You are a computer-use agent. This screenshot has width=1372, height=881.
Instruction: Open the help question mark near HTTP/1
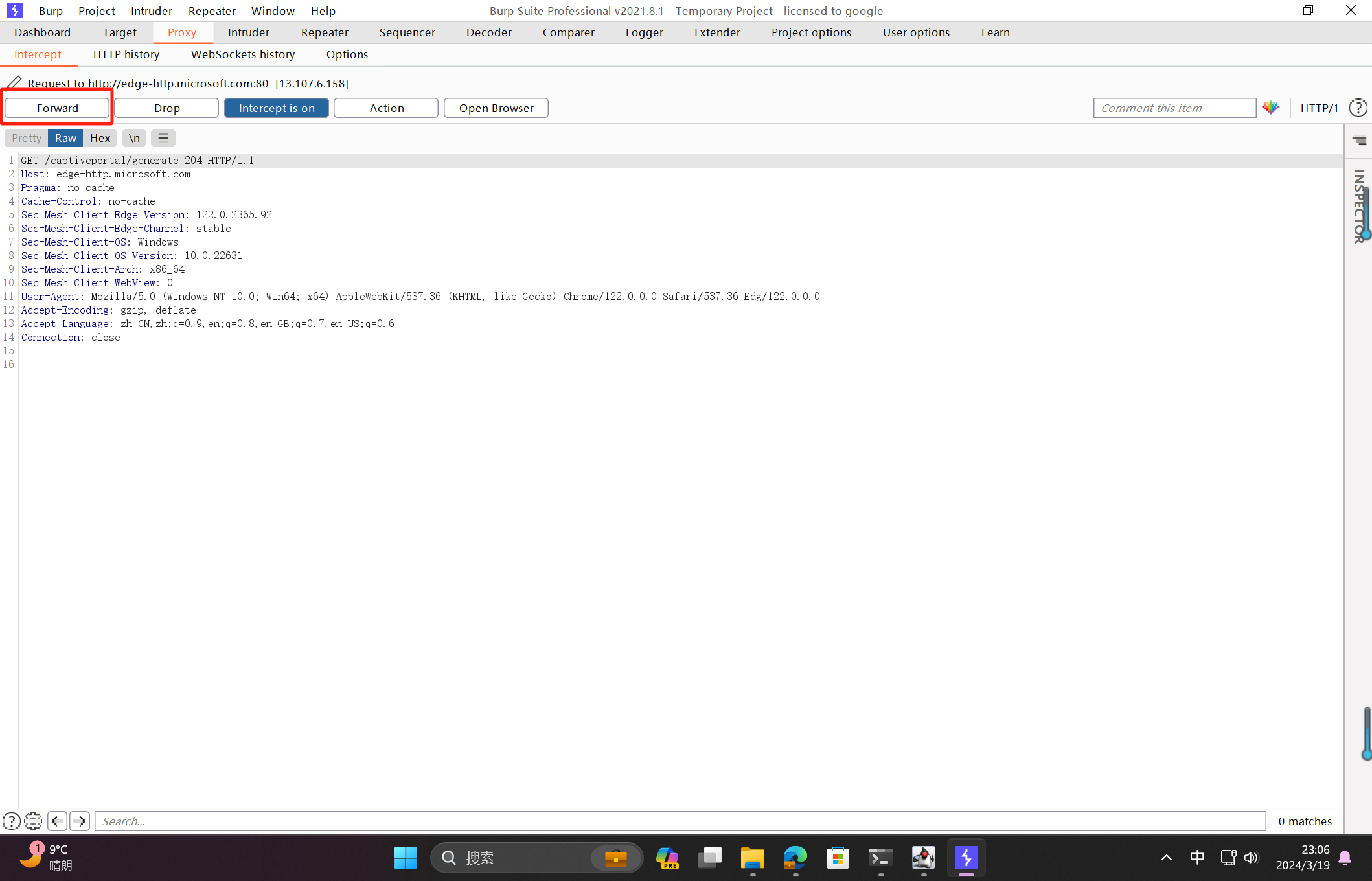point(1358,108)
